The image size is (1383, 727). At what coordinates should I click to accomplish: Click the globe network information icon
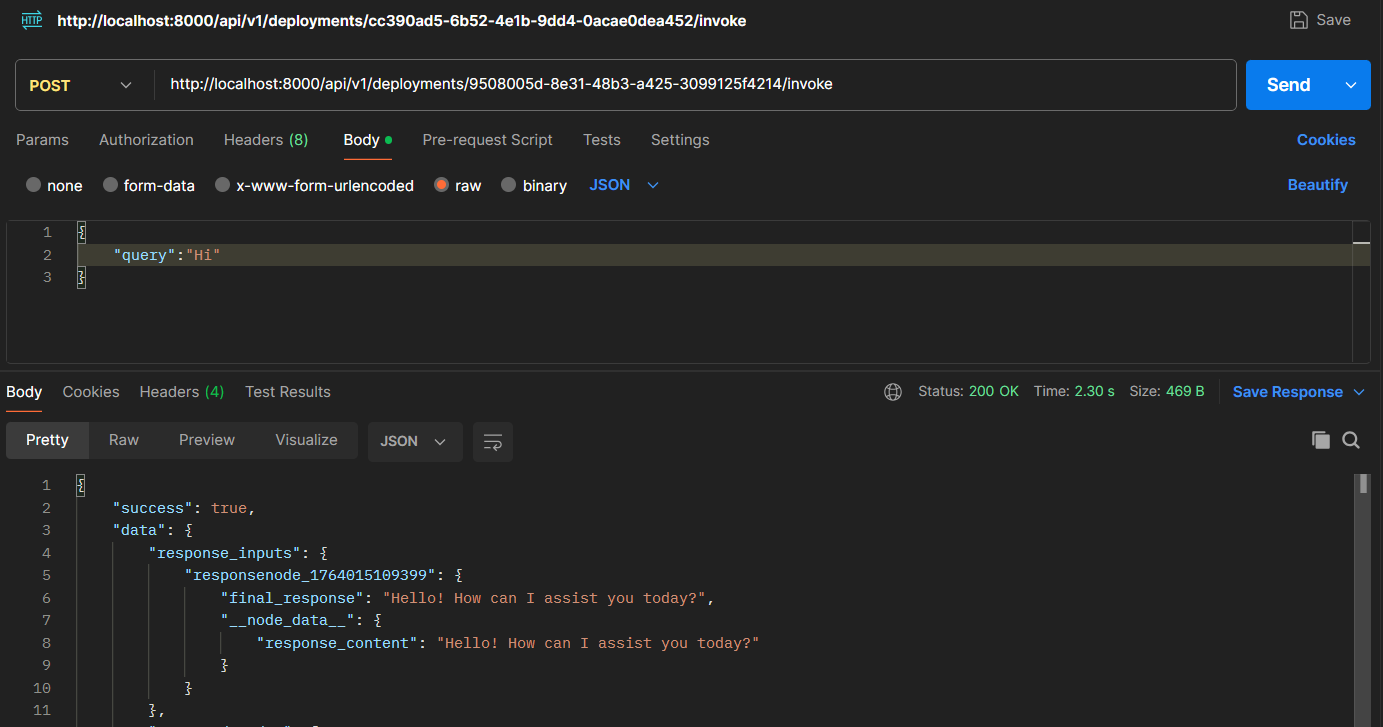pos(893,391)
